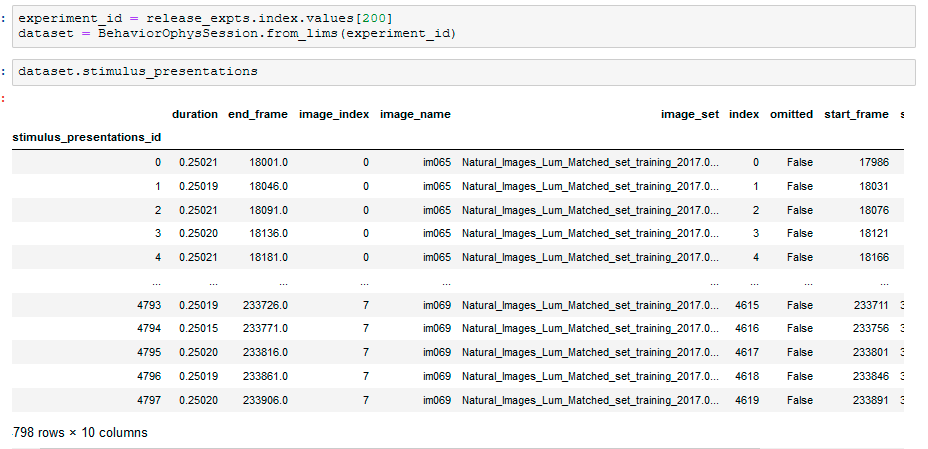Select end_frame value 18001.0
The width and height of the screenshot is (928, 449).
[269, 162]
